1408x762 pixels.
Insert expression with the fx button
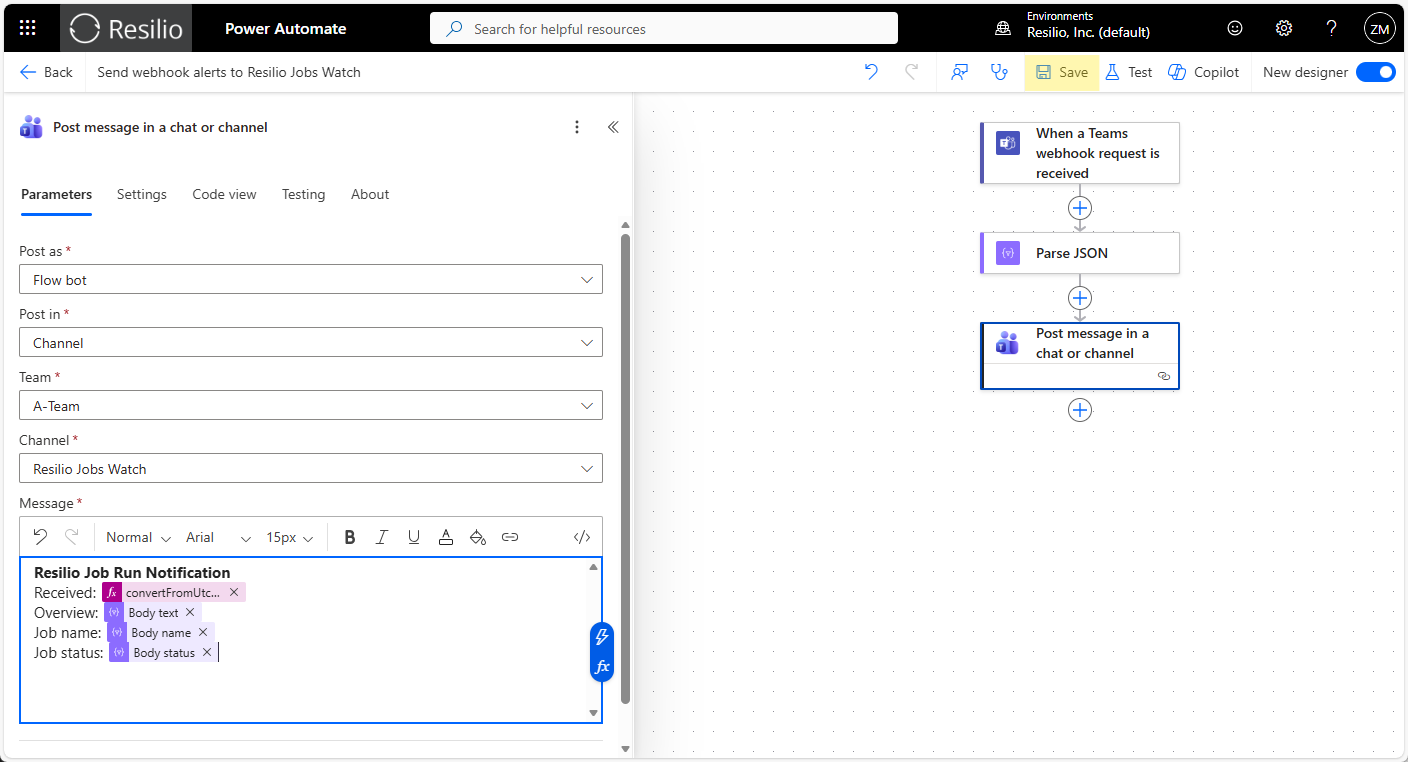[602, 666]
